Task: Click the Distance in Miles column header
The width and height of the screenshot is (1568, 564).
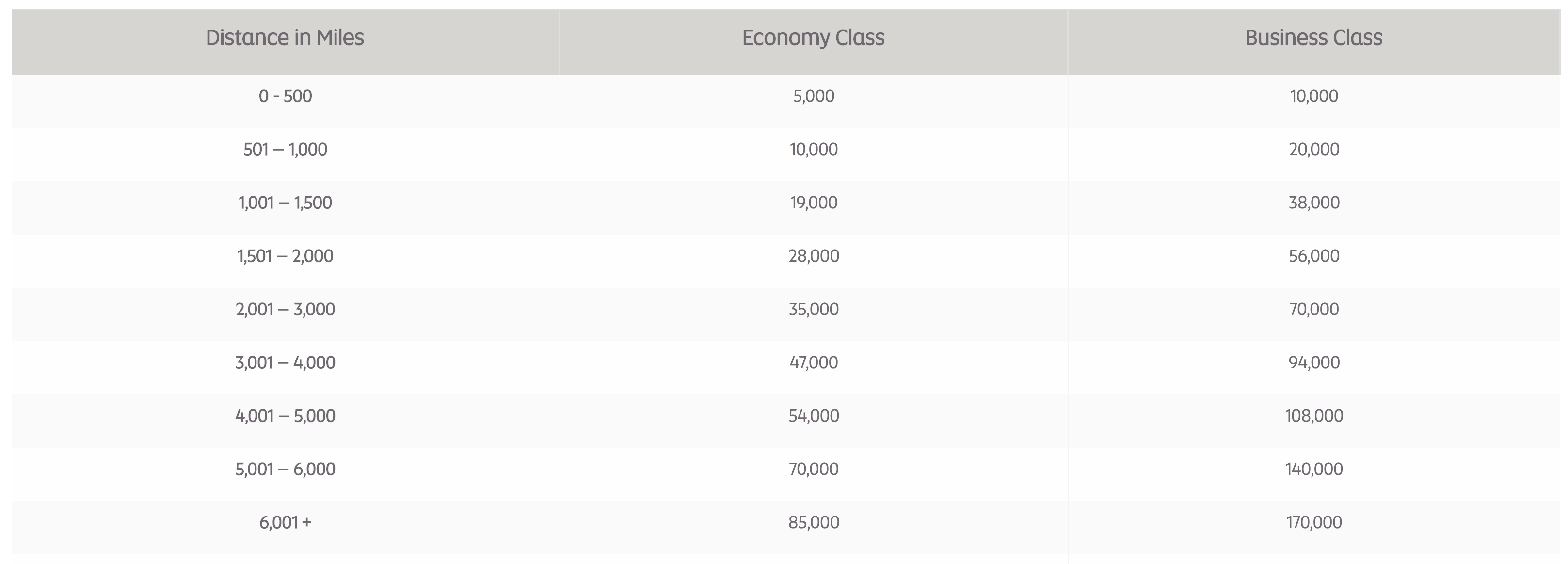Action: coord(285,38)
